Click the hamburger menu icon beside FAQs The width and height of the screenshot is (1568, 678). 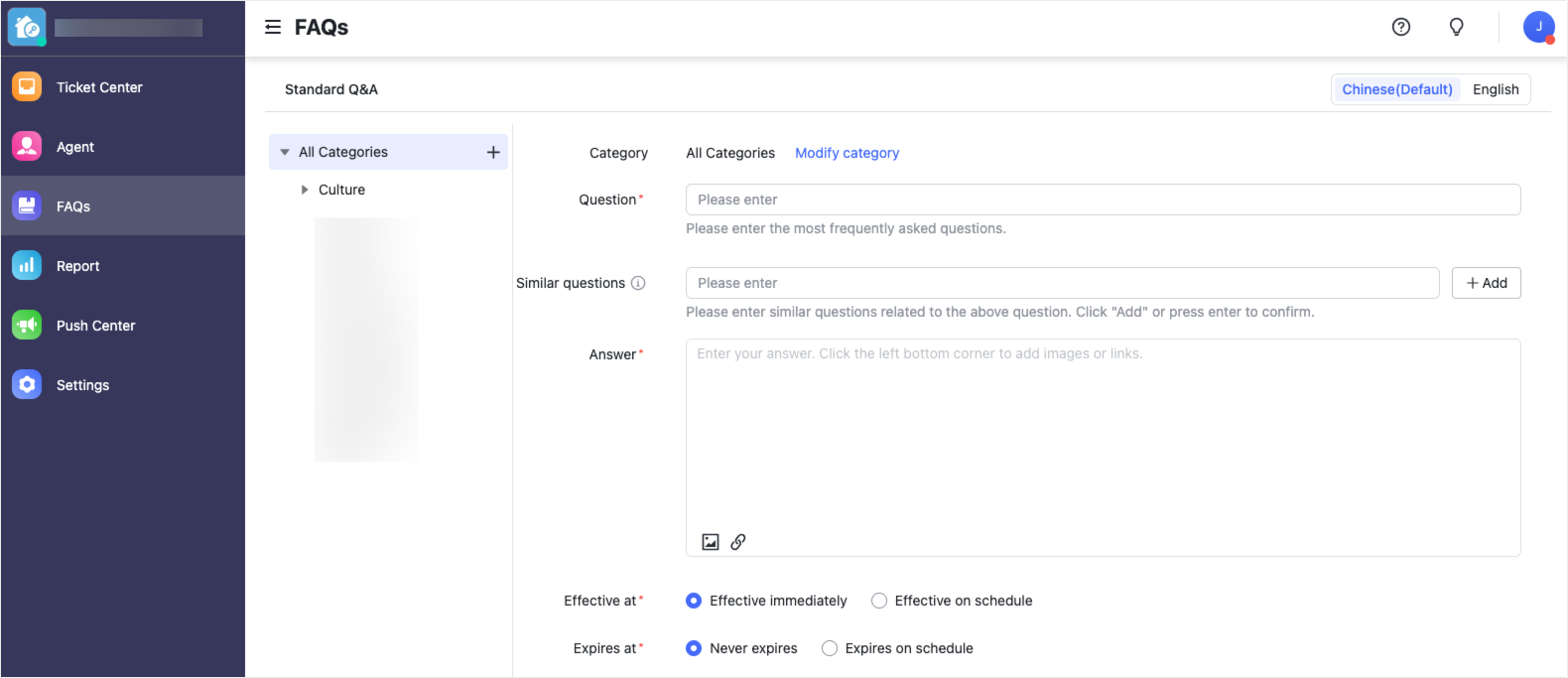[x=273, y=27]
